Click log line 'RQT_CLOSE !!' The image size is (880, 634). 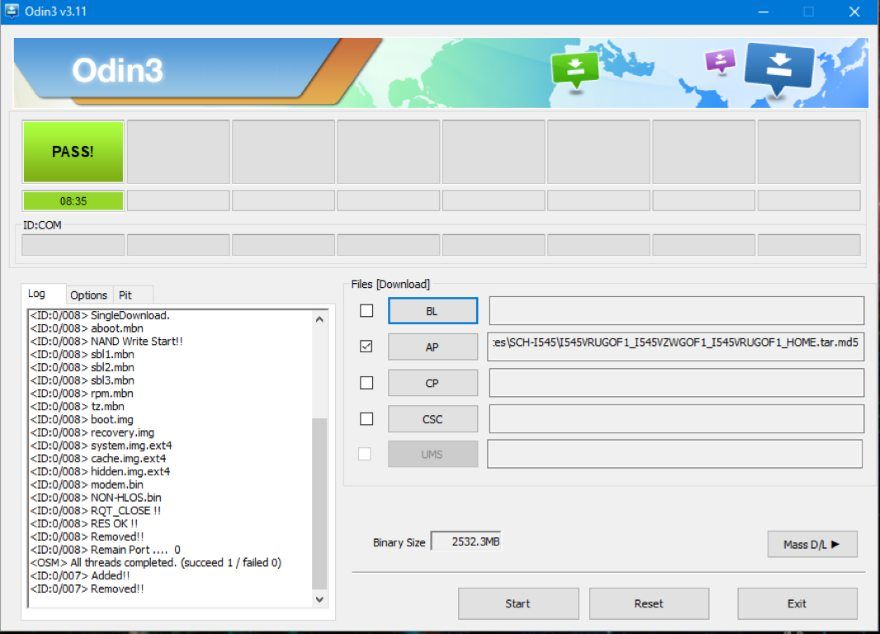coord(95,510)
